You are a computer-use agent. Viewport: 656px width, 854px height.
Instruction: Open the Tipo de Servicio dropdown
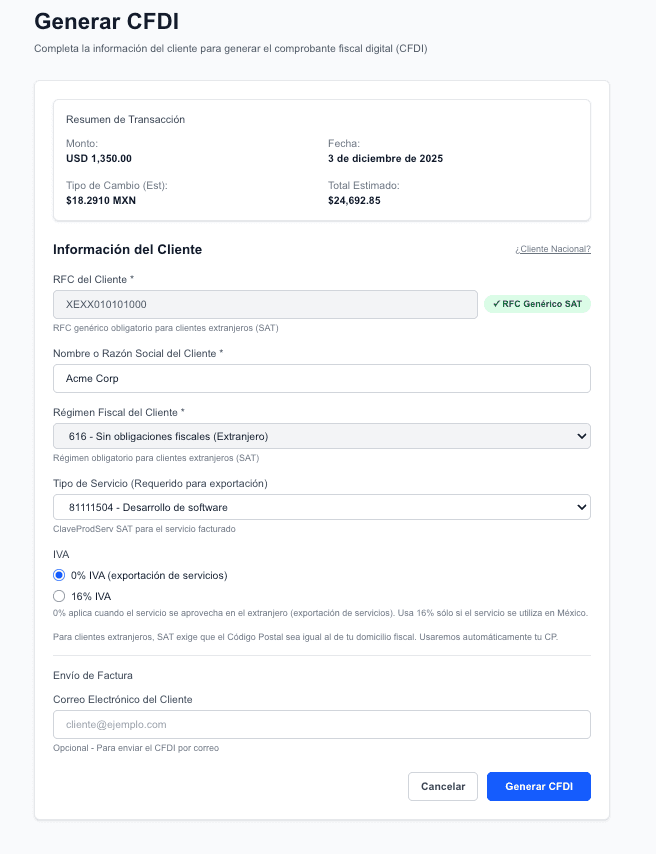pyautogui.click(x=321, y=507)
